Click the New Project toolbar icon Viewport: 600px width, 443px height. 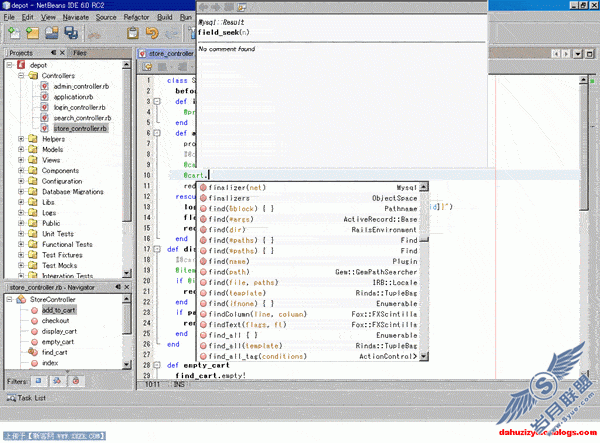[32, 33]
